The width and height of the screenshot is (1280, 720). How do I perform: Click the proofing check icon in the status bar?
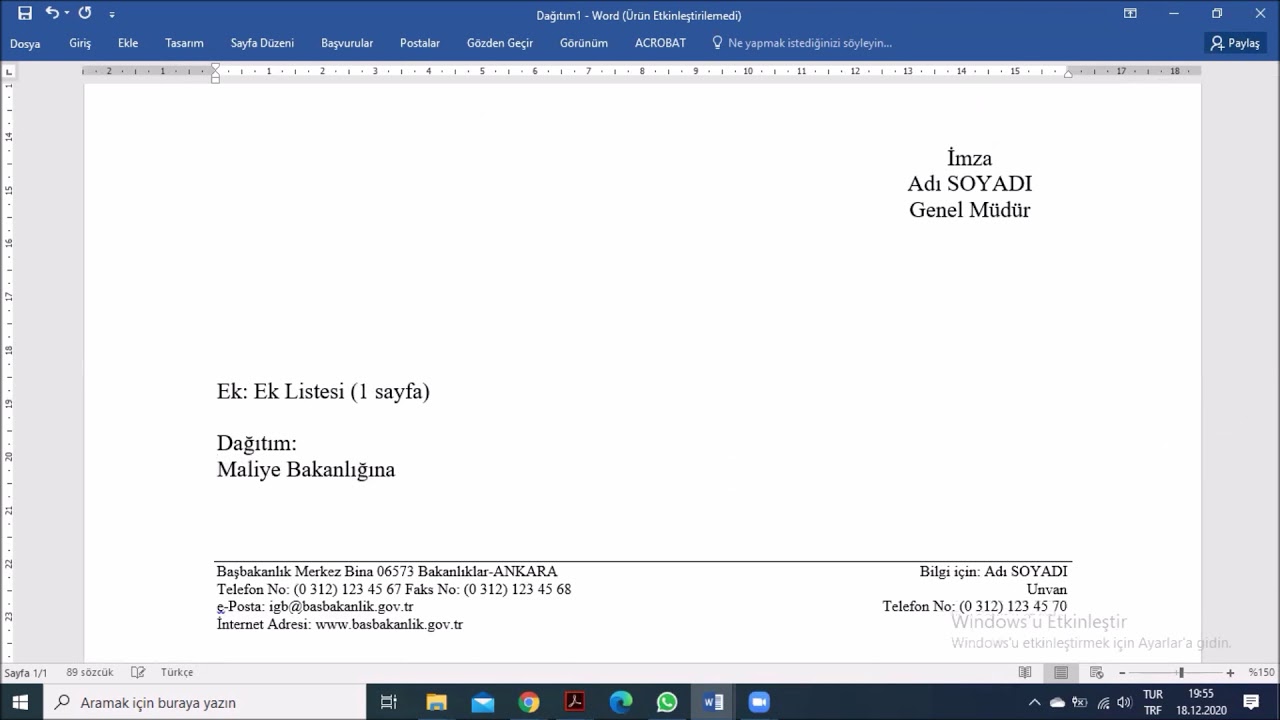pyautogui.click(x=138, y=672)
